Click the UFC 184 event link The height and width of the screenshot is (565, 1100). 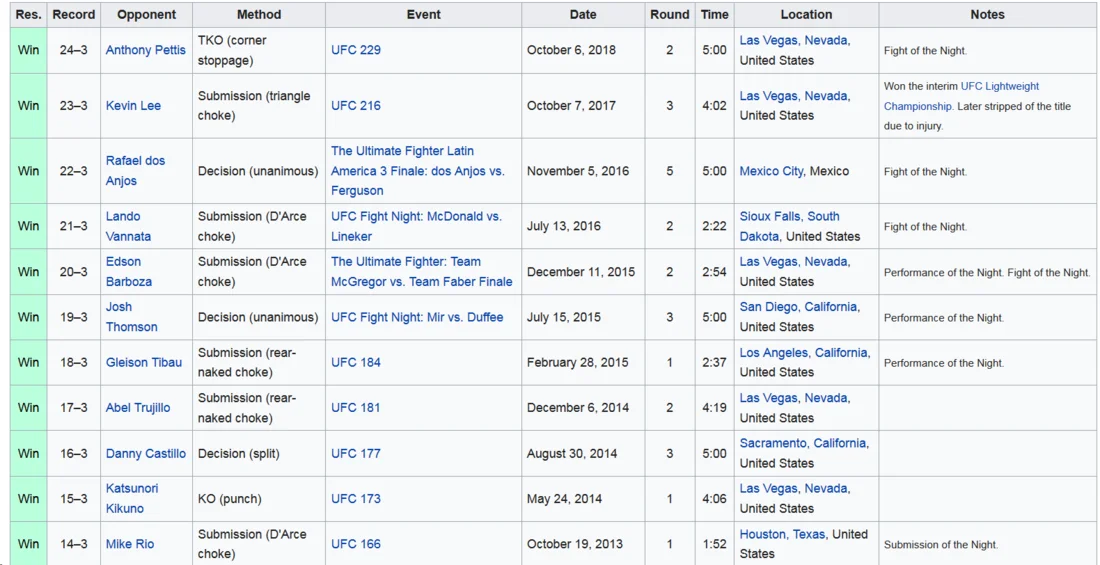tap(355, 362)
